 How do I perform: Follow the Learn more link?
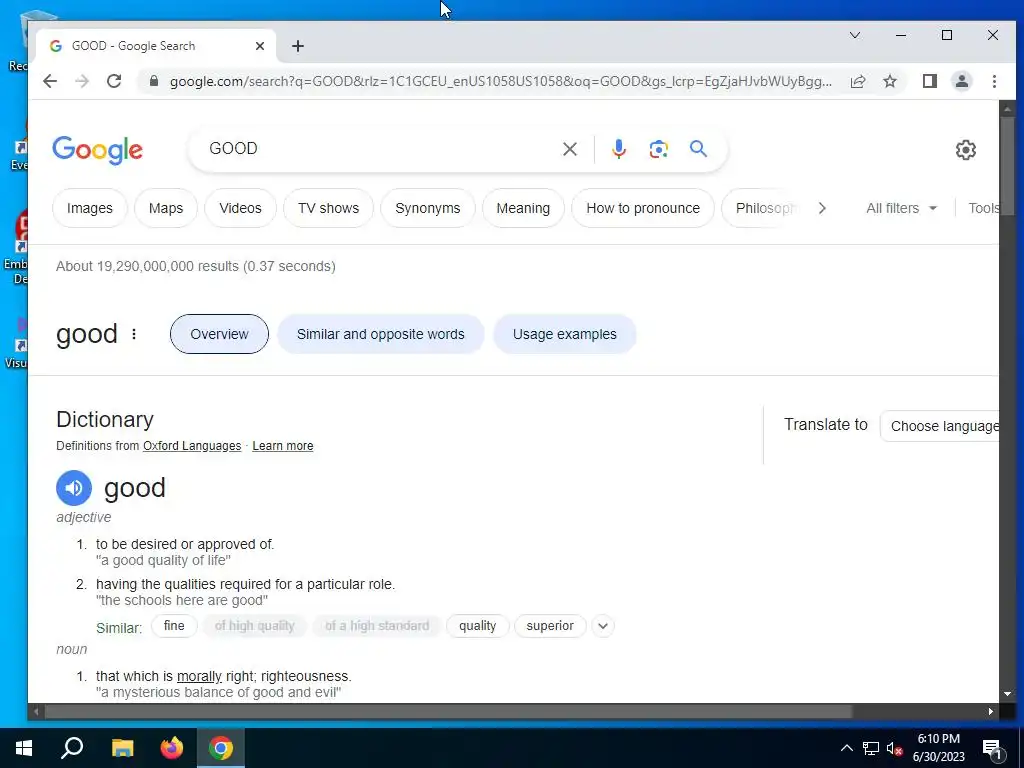[283, 446]
